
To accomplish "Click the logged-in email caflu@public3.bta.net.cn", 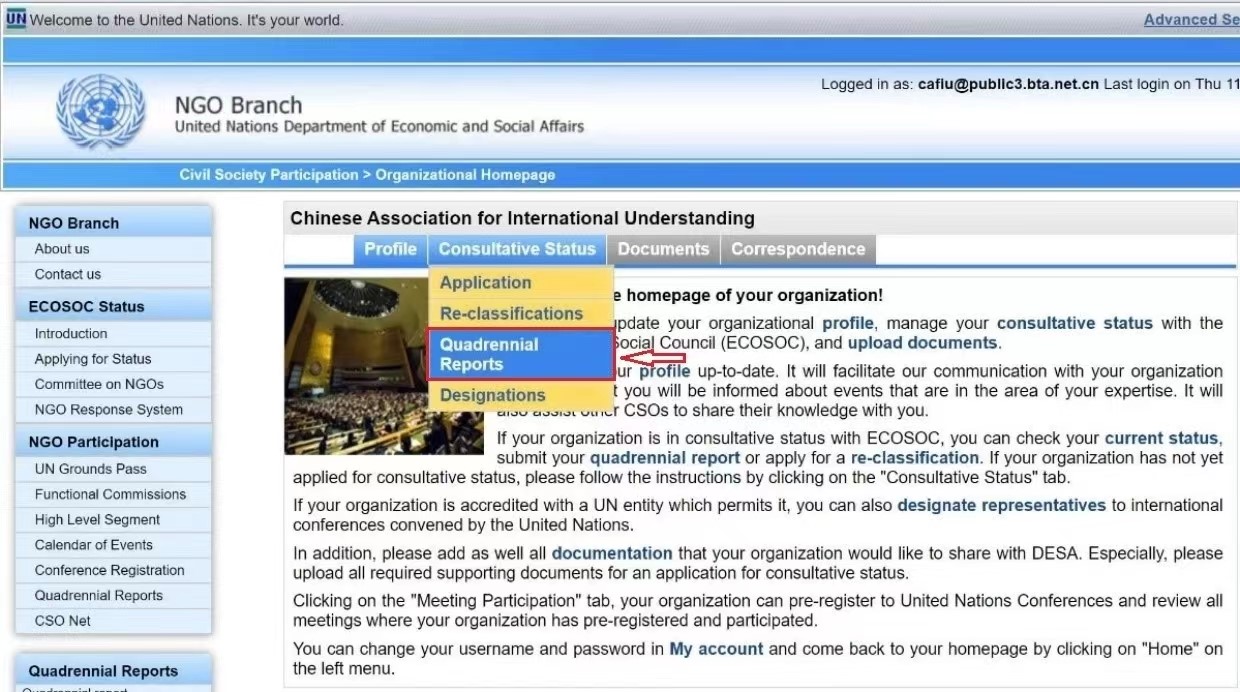I will pyautogui.click(x=1009, y=84).
